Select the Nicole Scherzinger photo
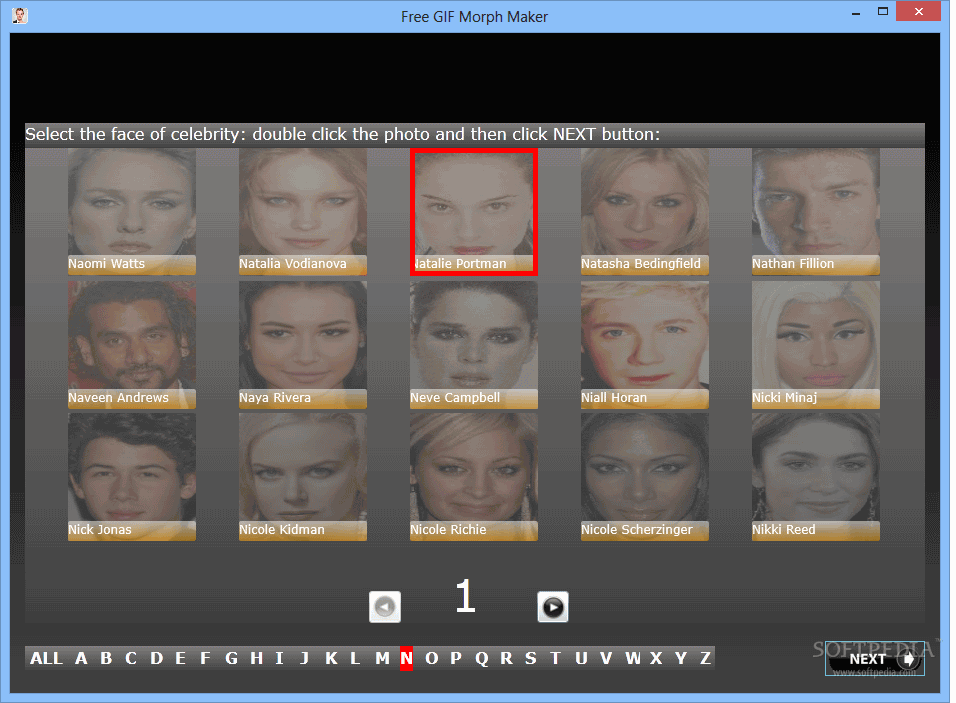 [x=645, y=477]
